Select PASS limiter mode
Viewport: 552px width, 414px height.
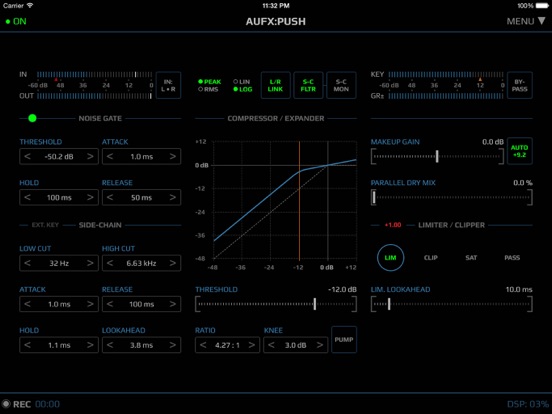[x=512, y=258]
